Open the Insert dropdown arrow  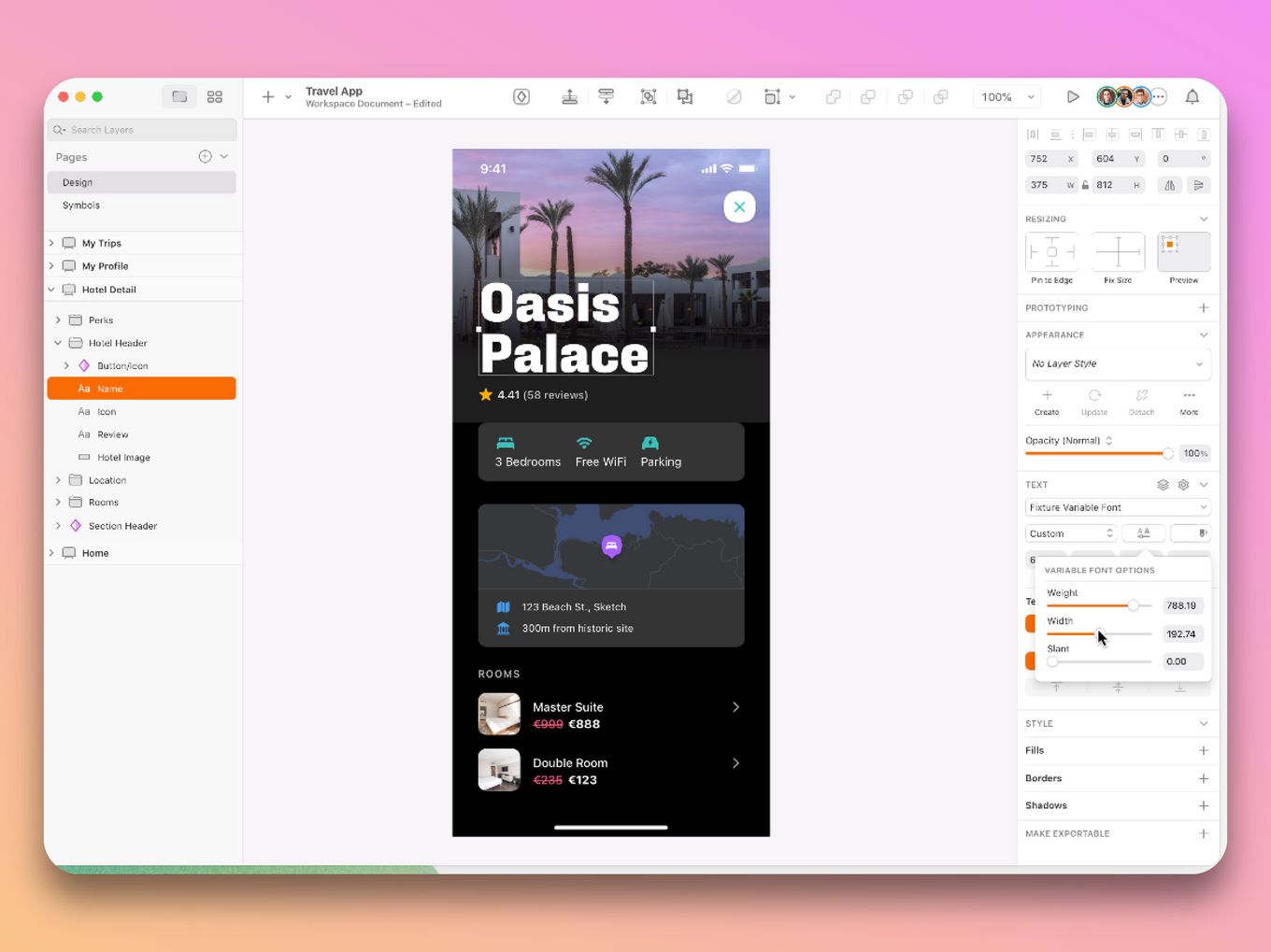click(288, 97)
